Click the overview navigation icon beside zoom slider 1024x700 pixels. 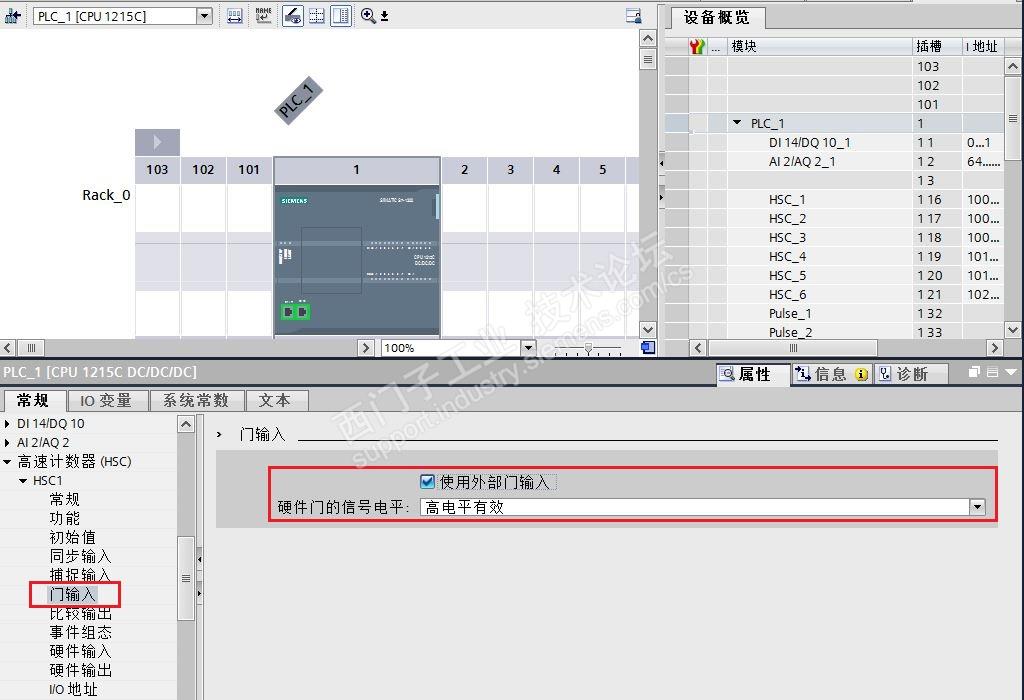point(648,347)
